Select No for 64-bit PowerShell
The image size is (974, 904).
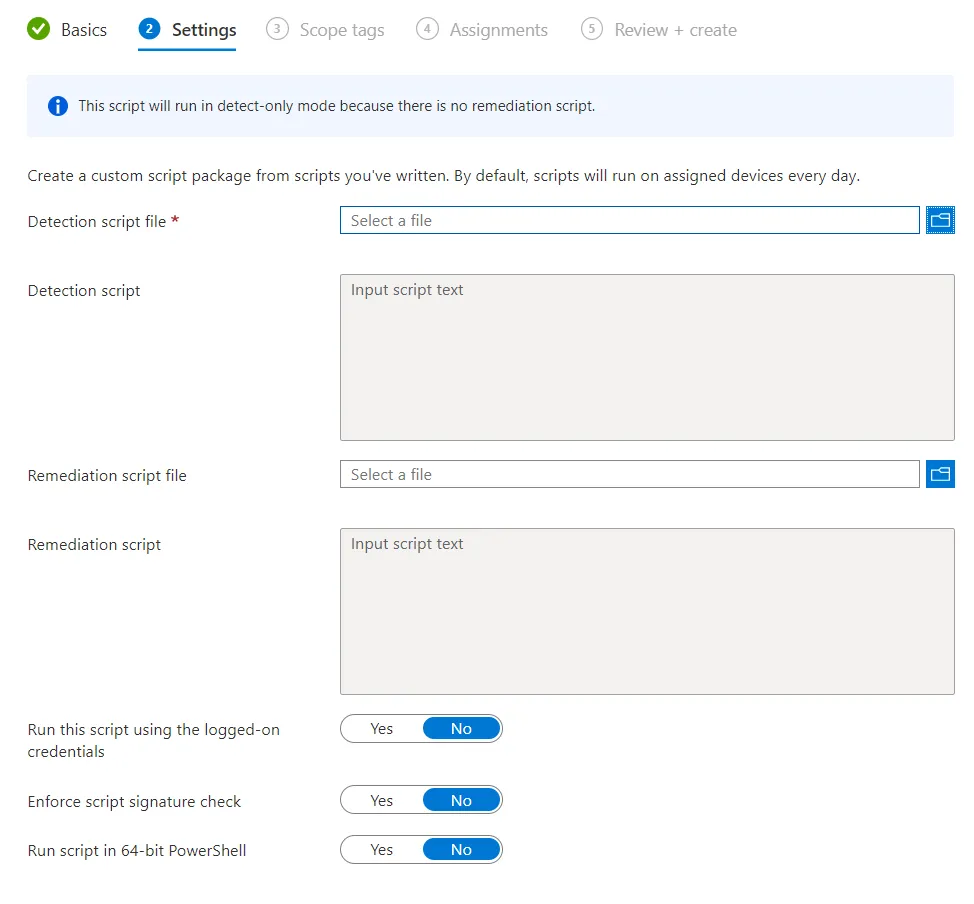coord(462,849)
